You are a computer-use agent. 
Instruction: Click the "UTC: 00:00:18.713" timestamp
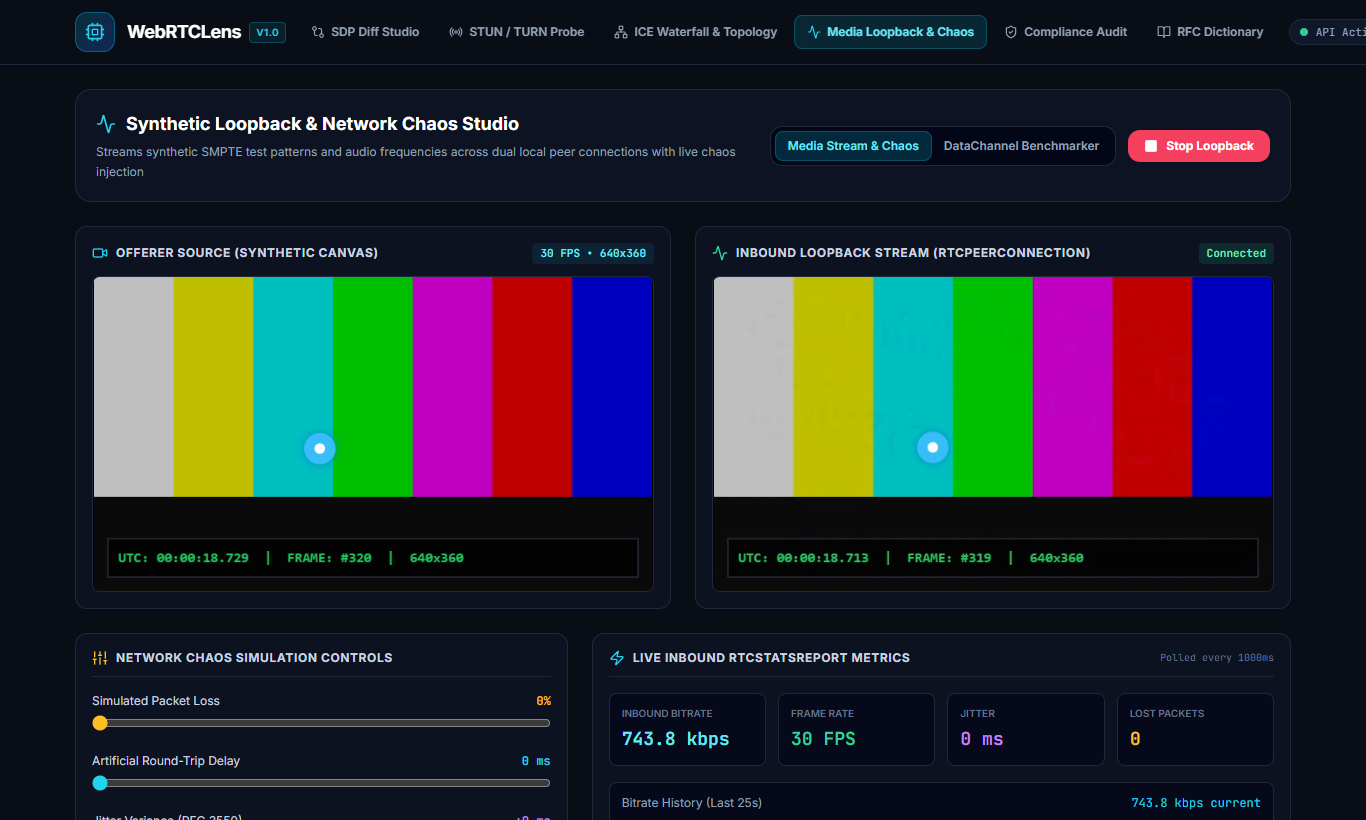pyautogui.click(x=803, y=558)
